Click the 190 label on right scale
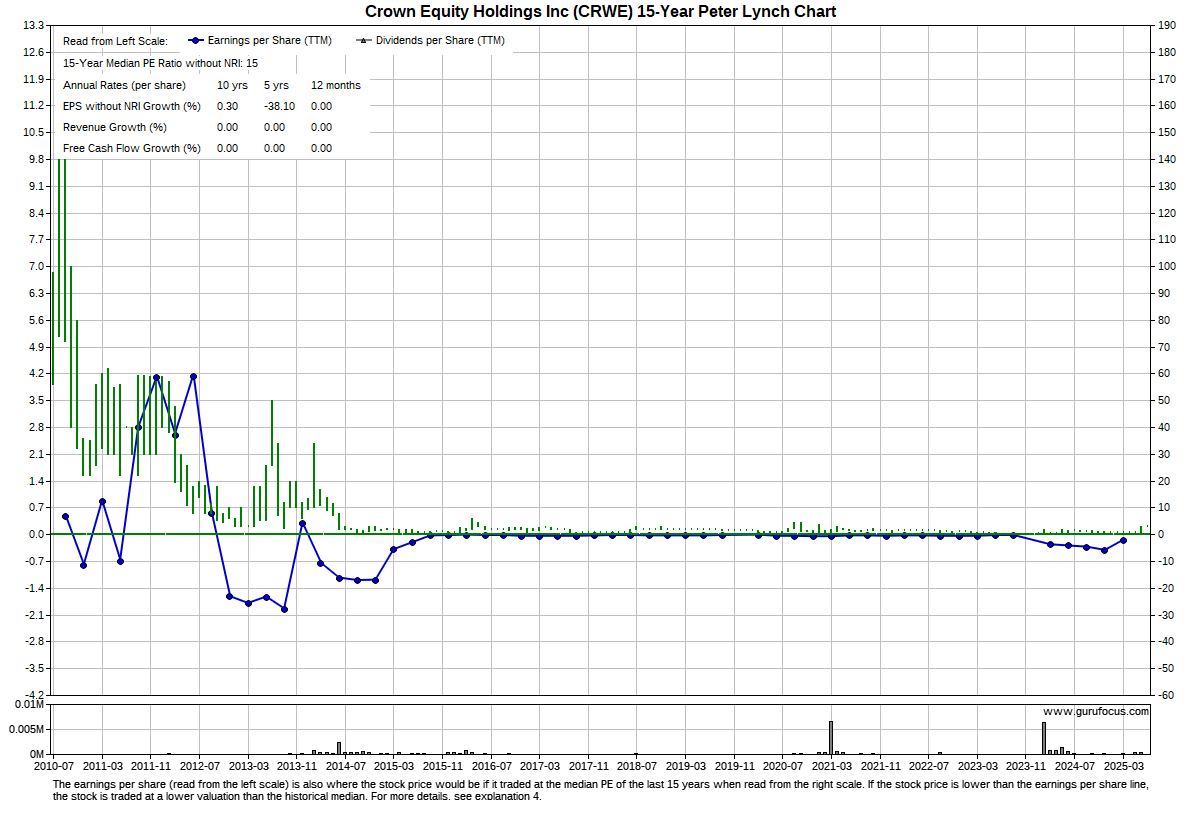The width and height of the screenshot is (1200, 820). [x=1165, y=25]
